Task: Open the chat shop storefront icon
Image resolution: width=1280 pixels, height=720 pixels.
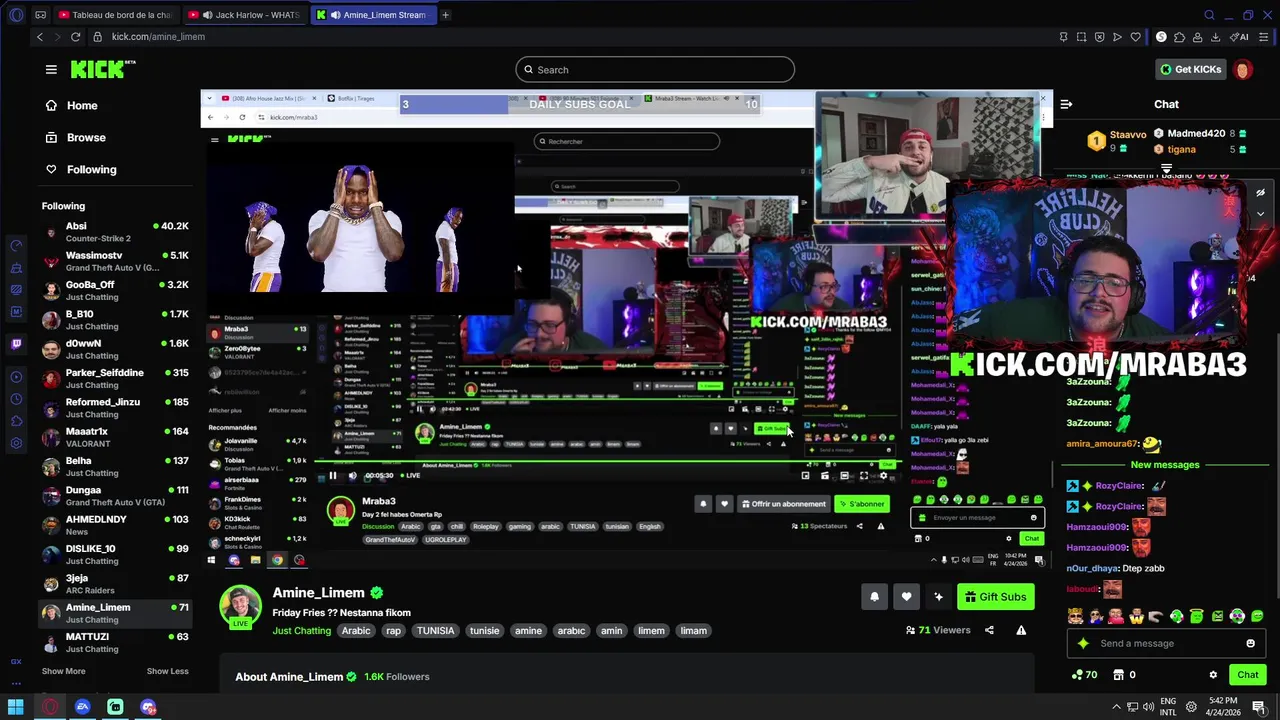Action: (1118, 675)
